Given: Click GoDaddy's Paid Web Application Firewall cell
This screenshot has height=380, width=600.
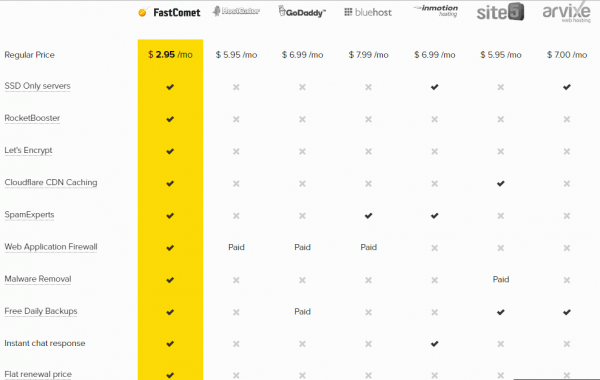Looking at the screenshot, I should pyautogui.click(x=302, y=247).
